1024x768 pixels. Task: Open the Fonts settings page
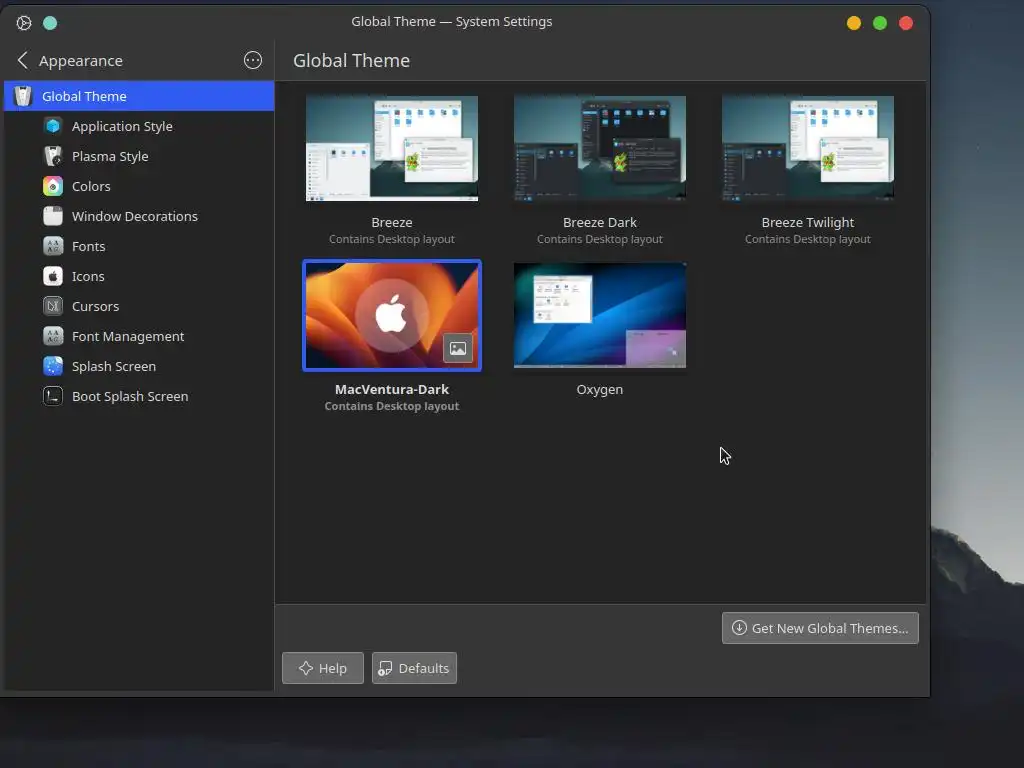click(x=139, y=246)
